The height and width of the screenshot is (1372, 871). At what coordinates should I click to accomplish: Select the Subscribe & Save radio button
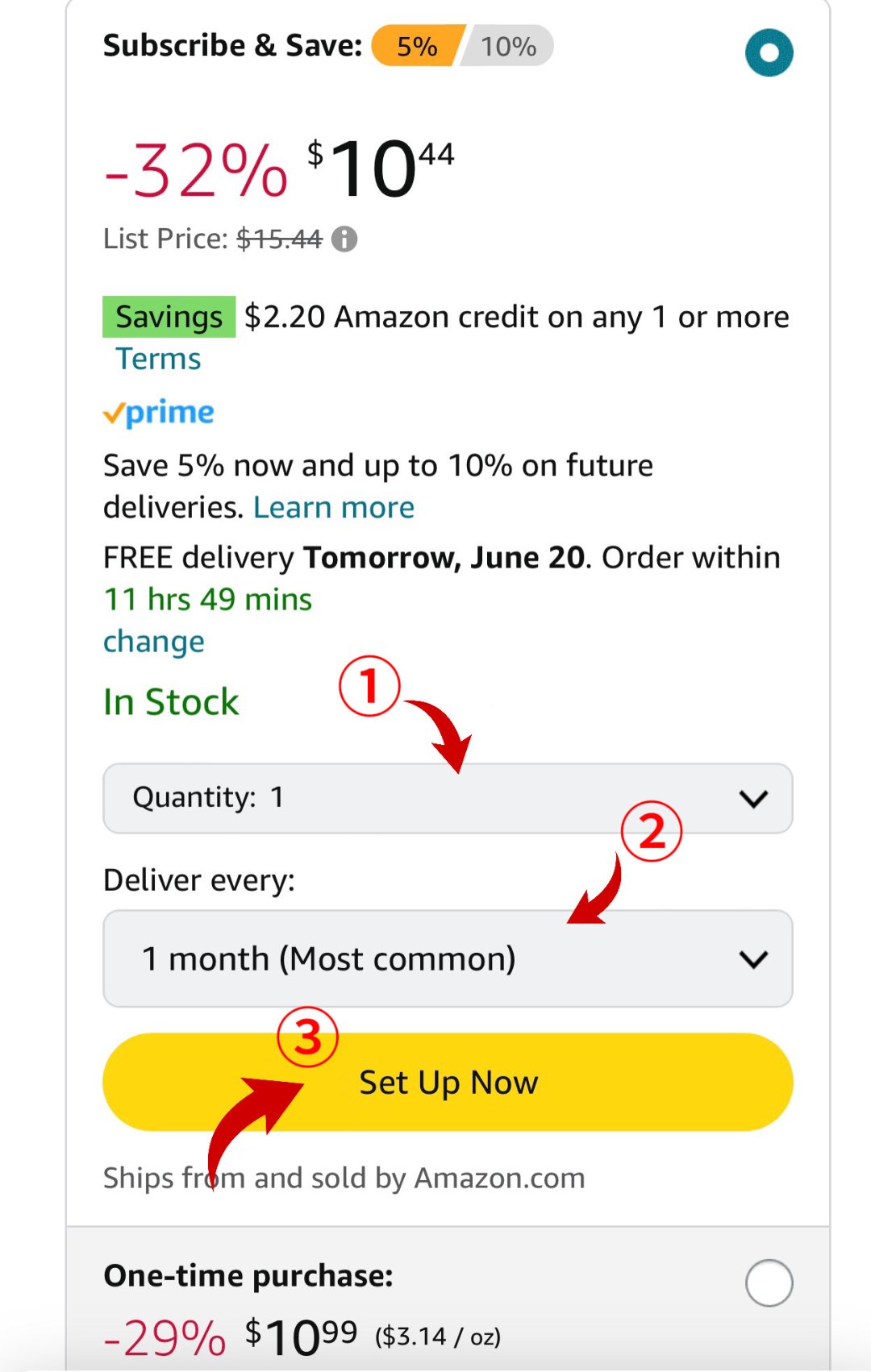769,53
